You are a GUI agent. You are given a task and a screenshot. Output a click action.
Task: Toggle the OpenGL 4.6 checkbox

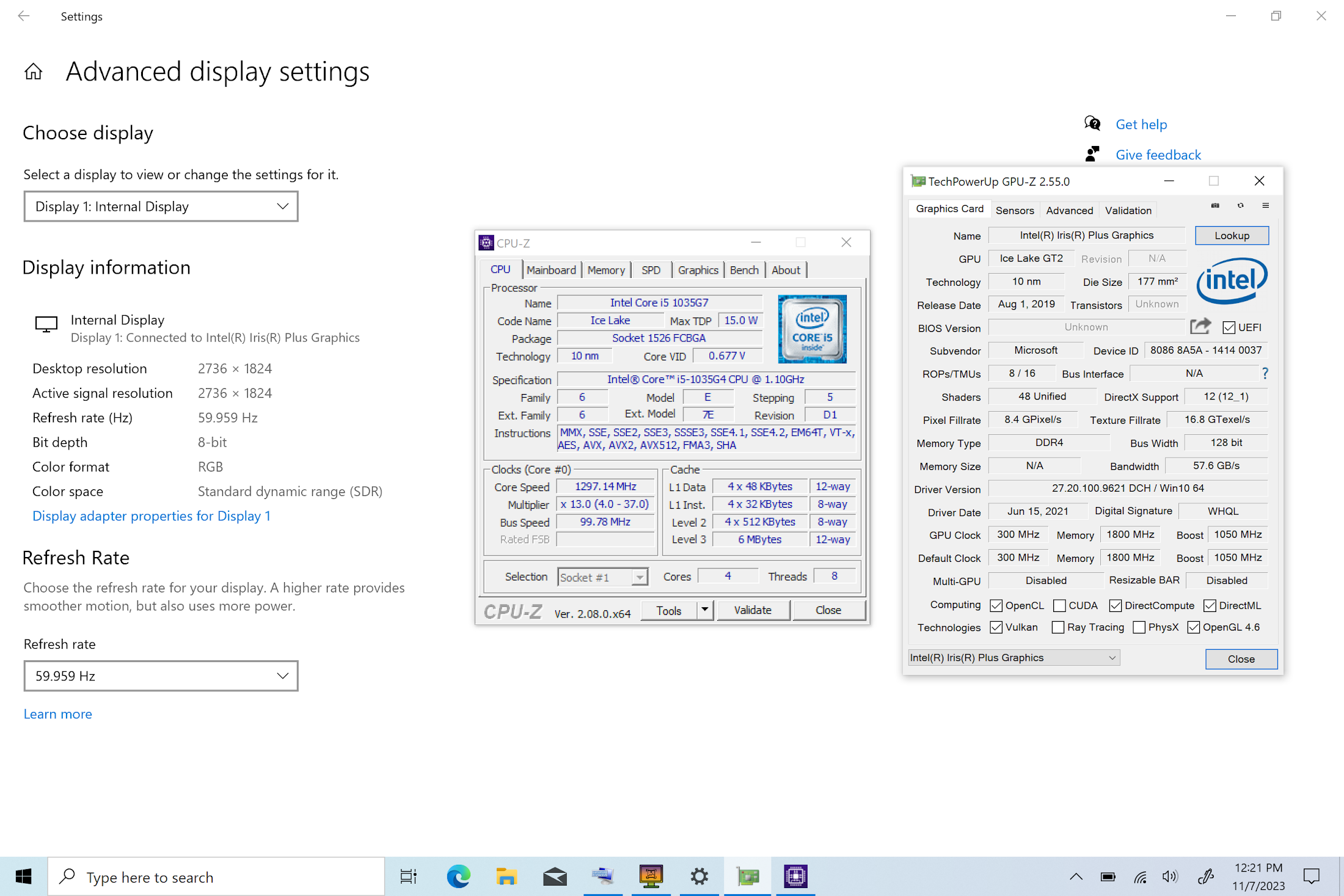pyautogui.click(x=1194, y=627)
